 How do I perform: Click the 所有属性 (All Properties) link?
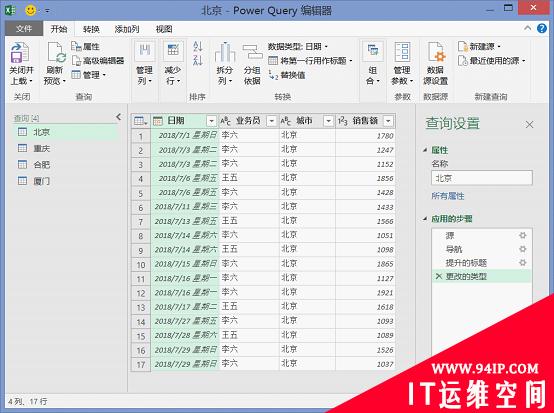pyautogui.click(x=448, y=196)
